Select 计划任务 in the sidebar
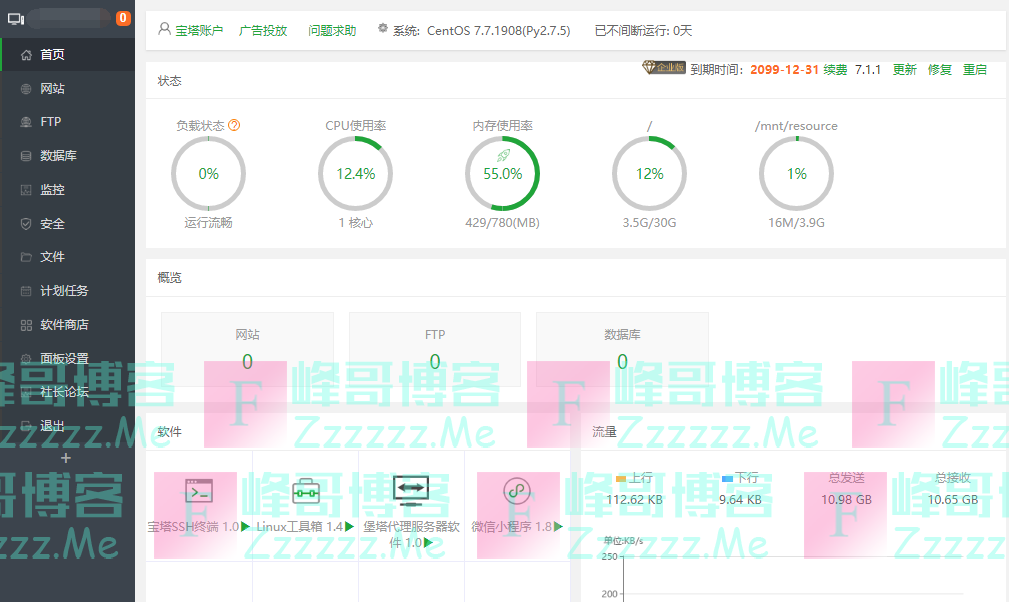Image resolution: width=1009 pixels, height=602 pixels. pyautogui.click(x=64, y=291)
